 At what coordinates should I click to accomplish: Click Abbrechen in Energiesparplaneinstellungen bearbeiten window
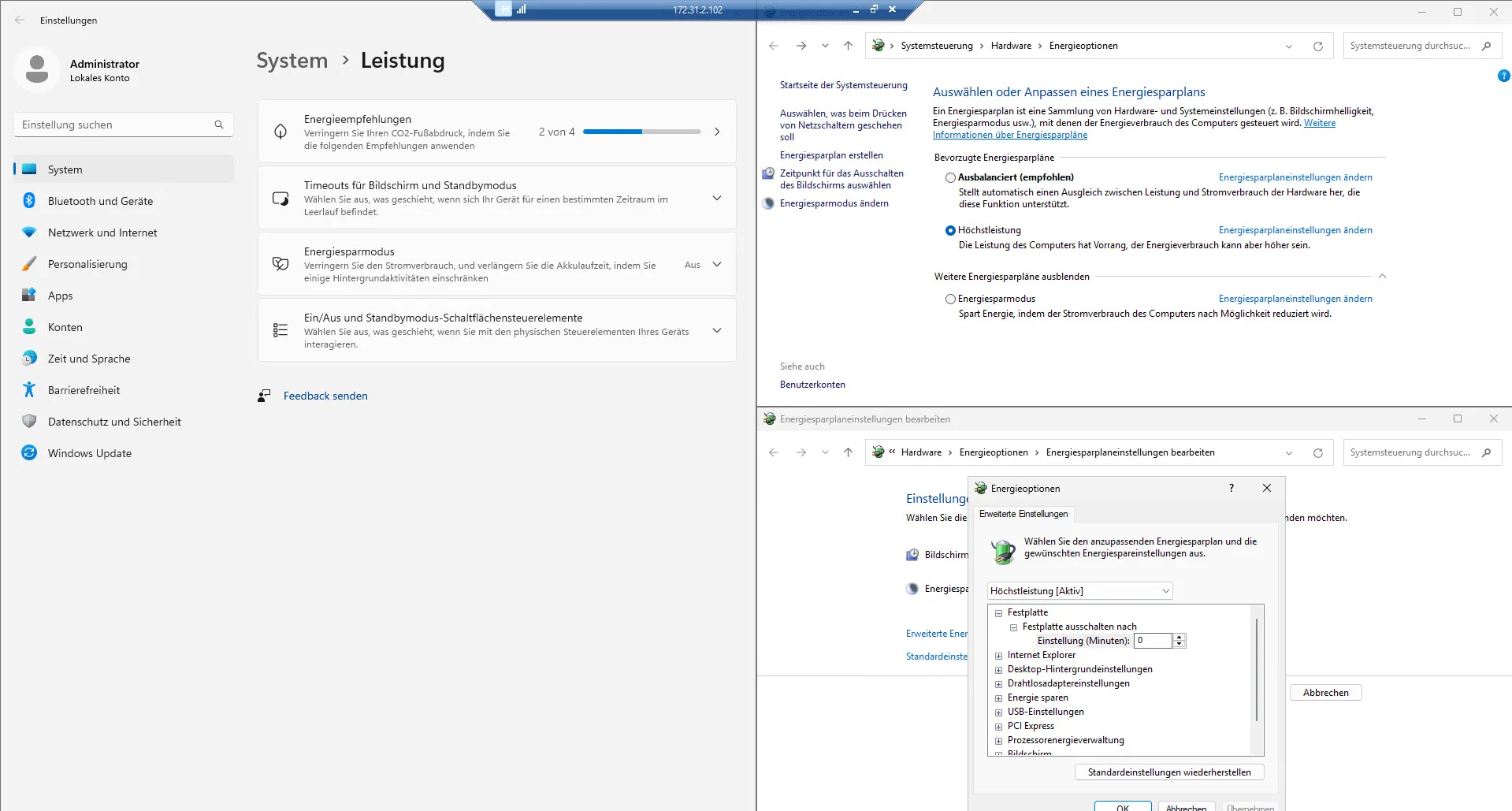point(1326,693)
